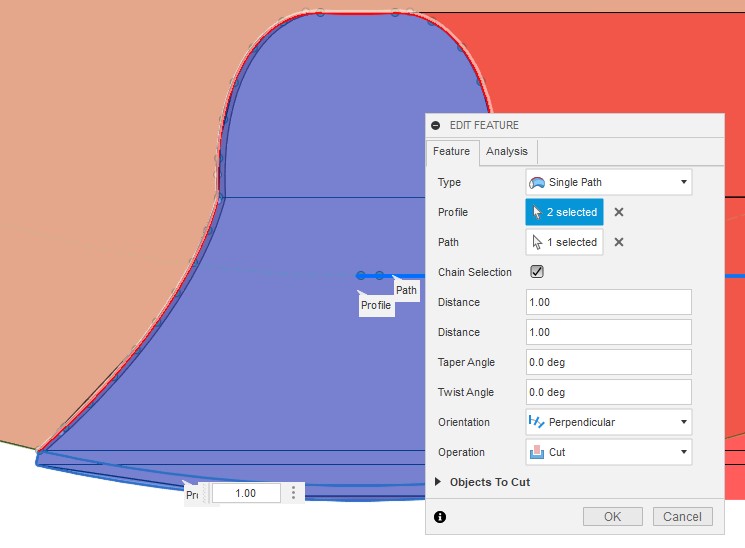Viewport: 745px width, 548px height.
Task: Click the info icon in dialog footer
Action: tap(440, 517)
